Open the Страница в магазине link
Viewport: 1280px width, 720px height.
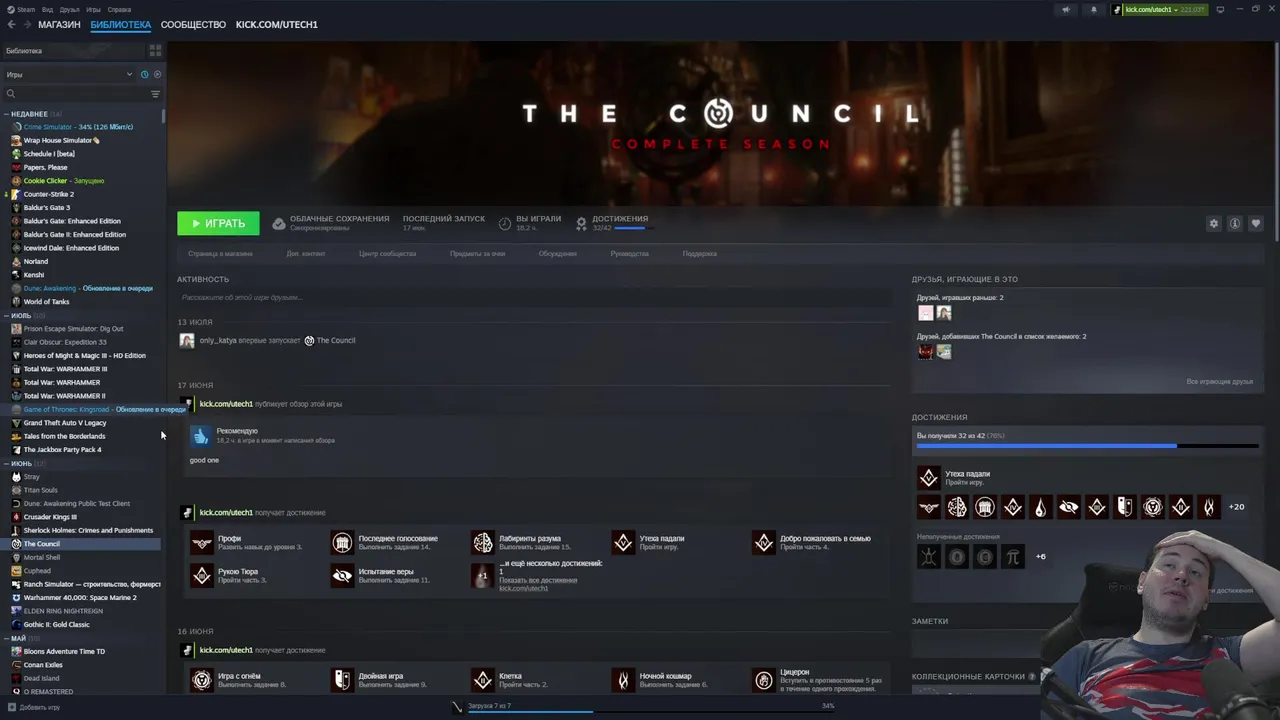tap(220, 253)
